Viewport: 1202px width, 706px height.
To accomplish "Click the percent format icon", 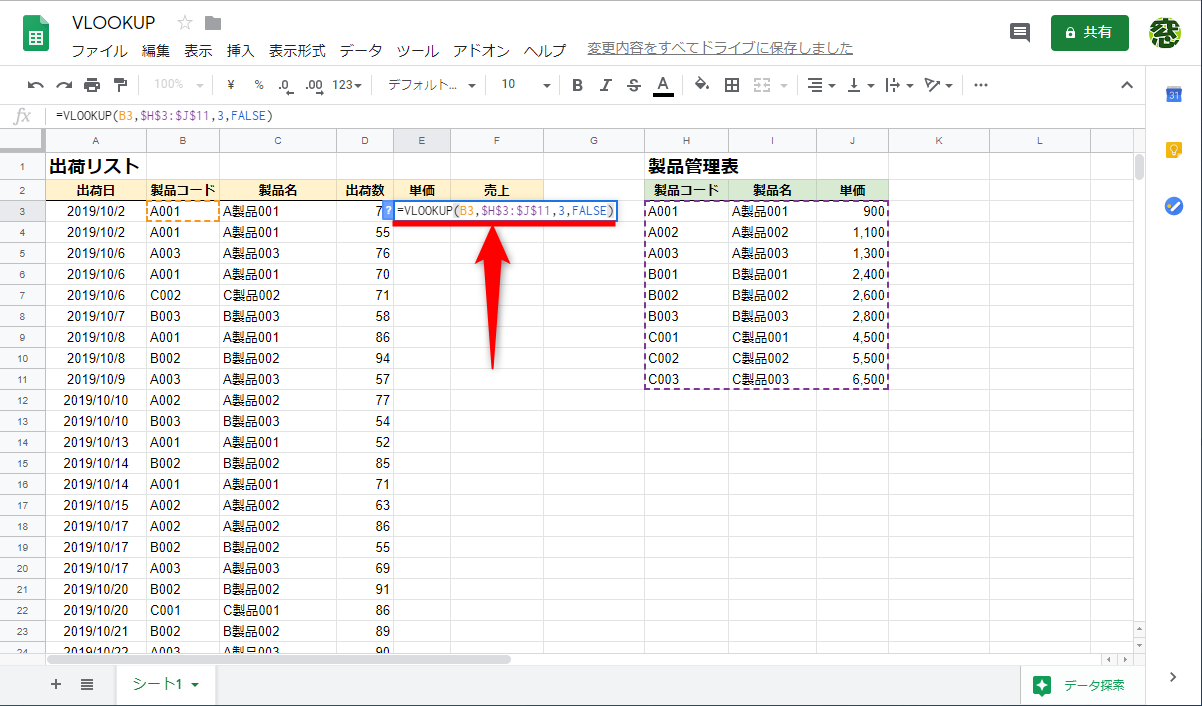I will 258,85.
